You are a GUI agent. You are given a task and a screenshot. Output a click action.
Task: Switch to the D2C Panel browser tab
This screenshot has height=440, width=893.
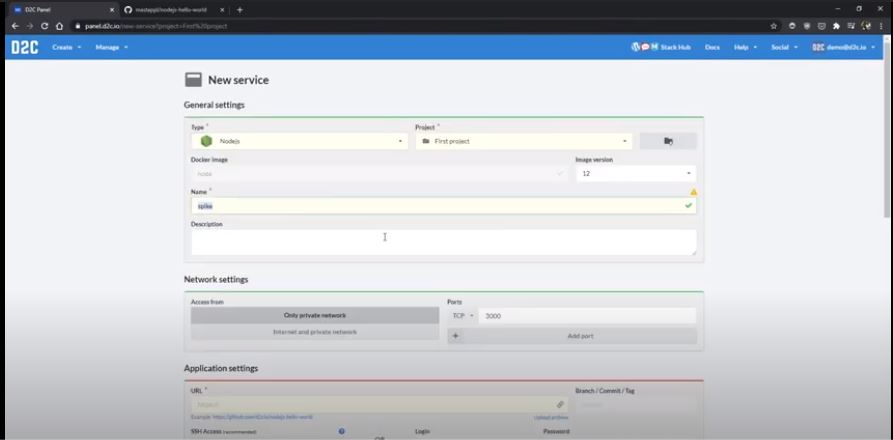coord(61,10)
